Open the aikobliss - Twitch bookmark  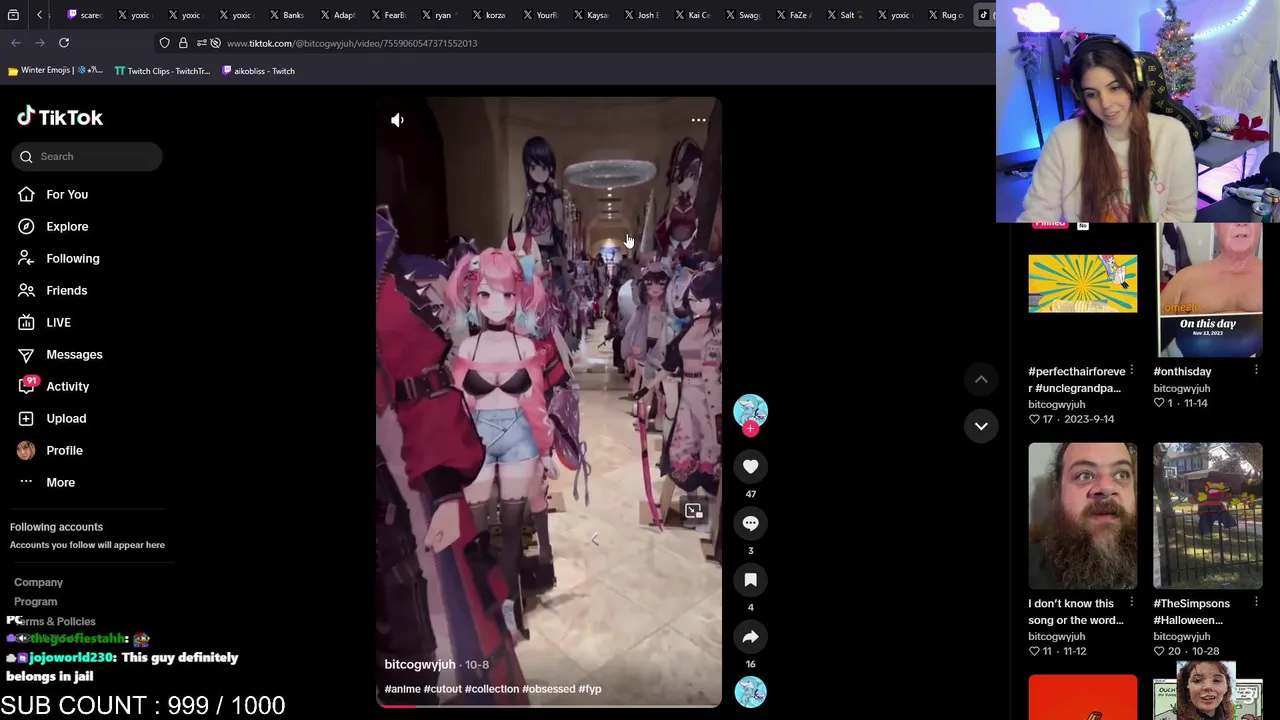pyautogui.click(x=258, y=71)
